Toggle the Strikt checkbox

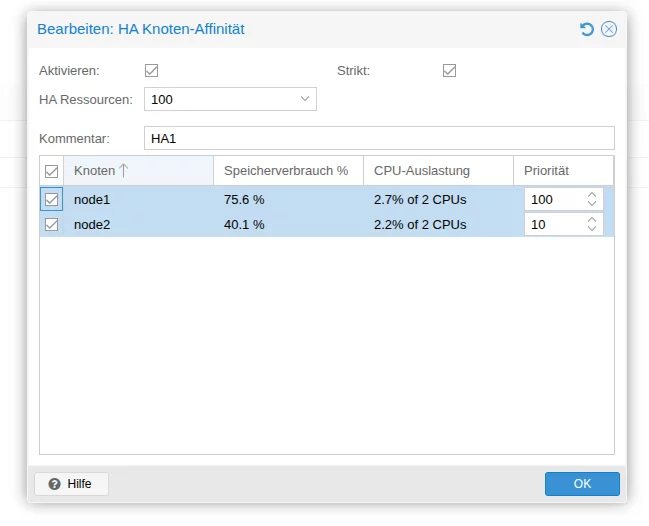click(x=450, y=71)
